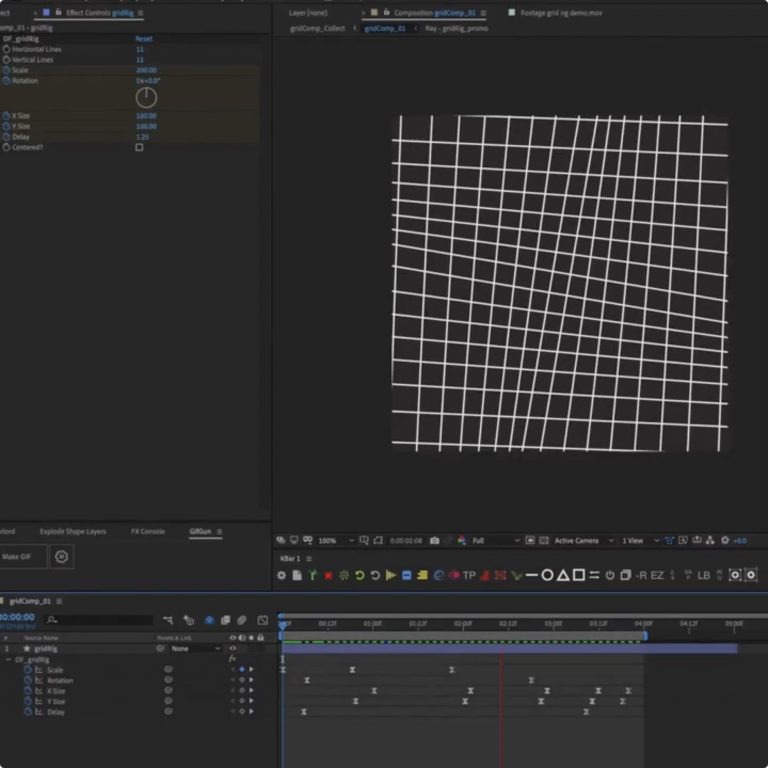Viewport: 768px width, 768px height.
Task: Click the triangle shape icon in KBar
Action: [563, 575]
